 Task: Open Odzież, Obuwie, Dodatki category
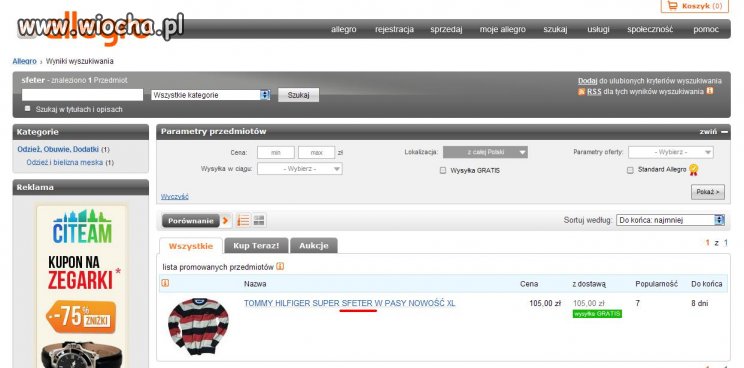point(58,149)
